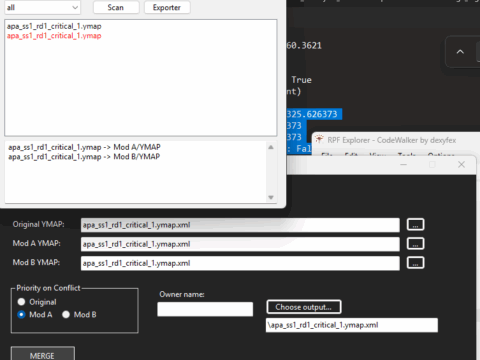Focus the Mod B YMAP path field
This screenshot has height=360, width=480.
tap(240, 263)
